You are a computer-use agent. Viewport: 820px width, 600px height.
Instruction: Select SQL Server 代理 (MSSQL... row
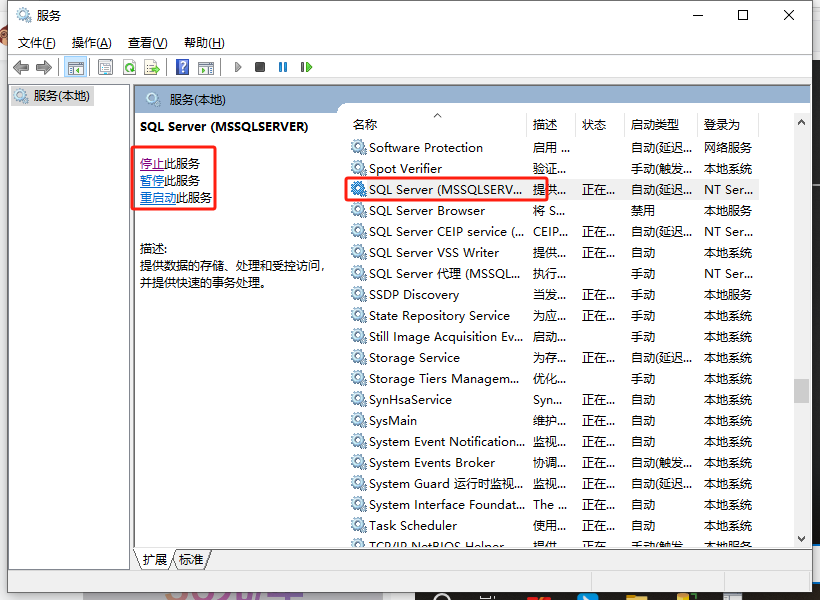(x=552, y=273)
